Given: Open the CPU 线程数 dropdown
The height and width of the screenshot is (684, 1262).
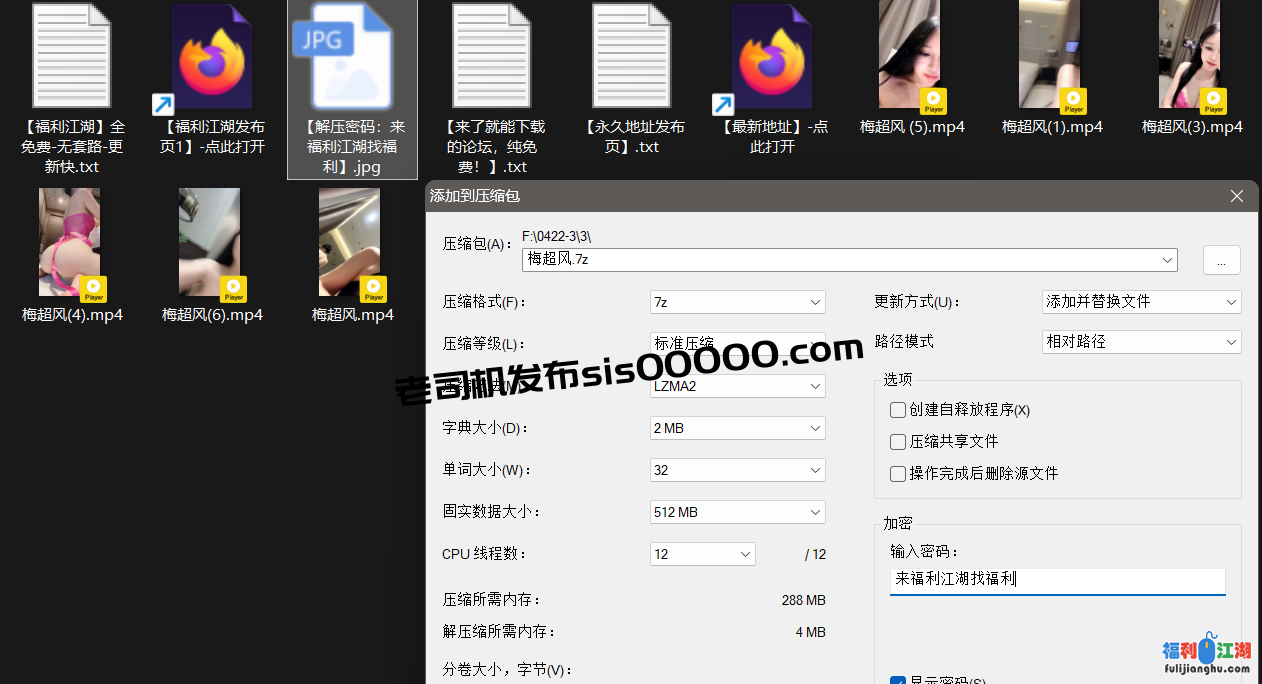Looking at the screenshot, I should click(x=702, y=554).
